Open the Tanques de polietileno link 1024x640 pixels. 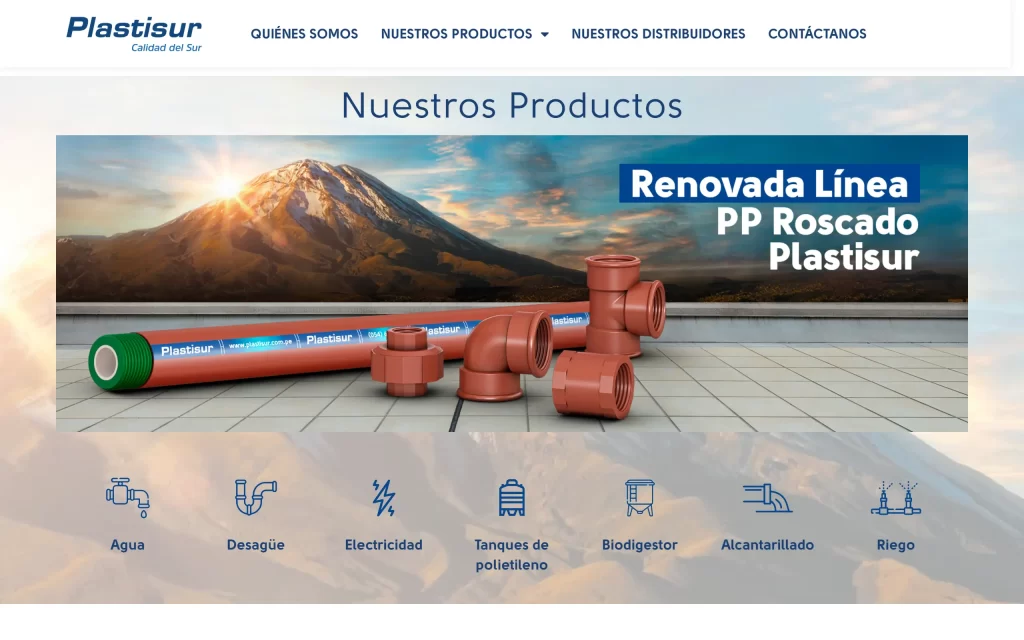pyautogui.click(x=511, y=554)
